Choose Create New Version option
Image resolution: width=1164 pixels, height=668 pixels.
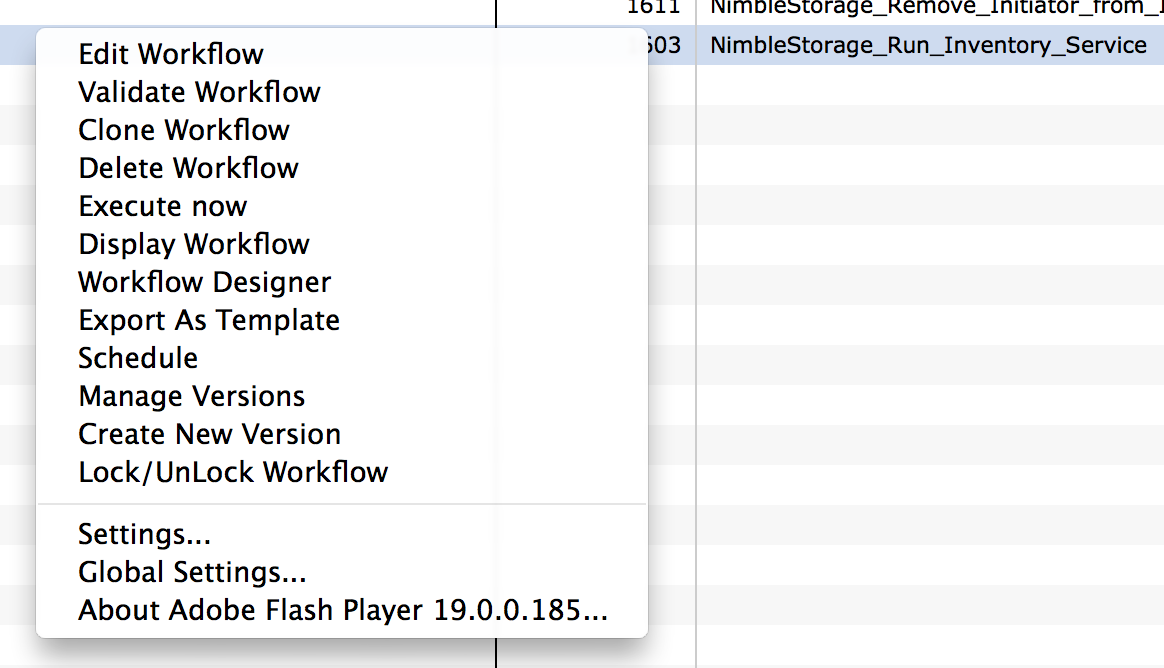point(209,434)
